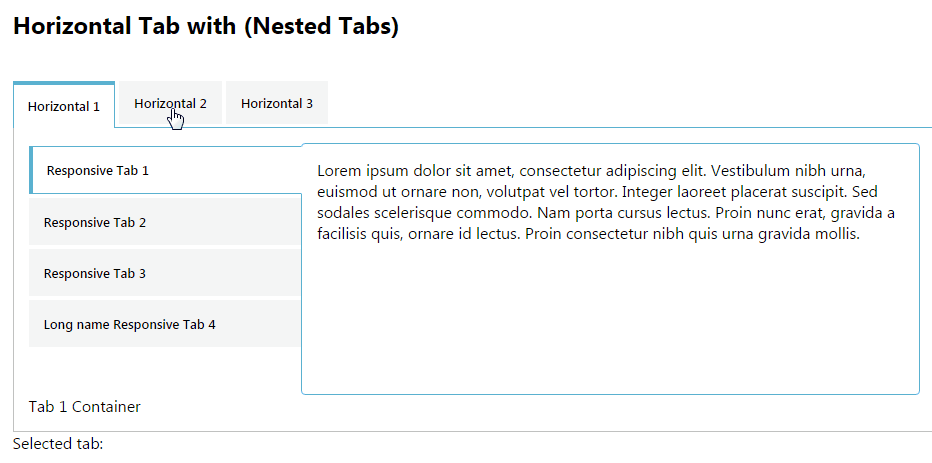Show Responsive Tab 3 content
This screenshot has width=932, height=463.
pos(165,273)
